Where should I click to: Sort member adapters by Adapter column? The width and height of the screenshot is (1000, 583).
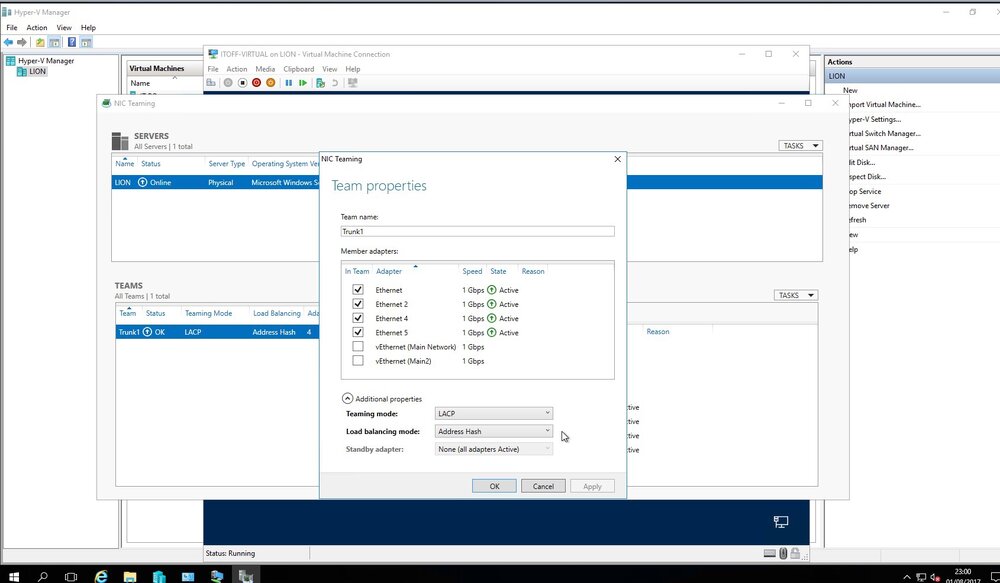tap(388, 271)
